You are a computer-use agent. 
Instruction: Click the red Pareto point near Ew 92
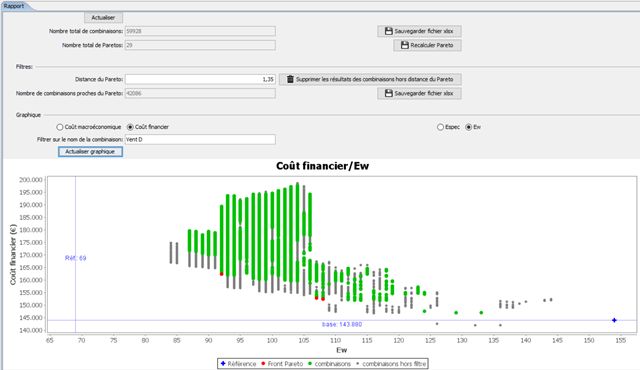222,274
